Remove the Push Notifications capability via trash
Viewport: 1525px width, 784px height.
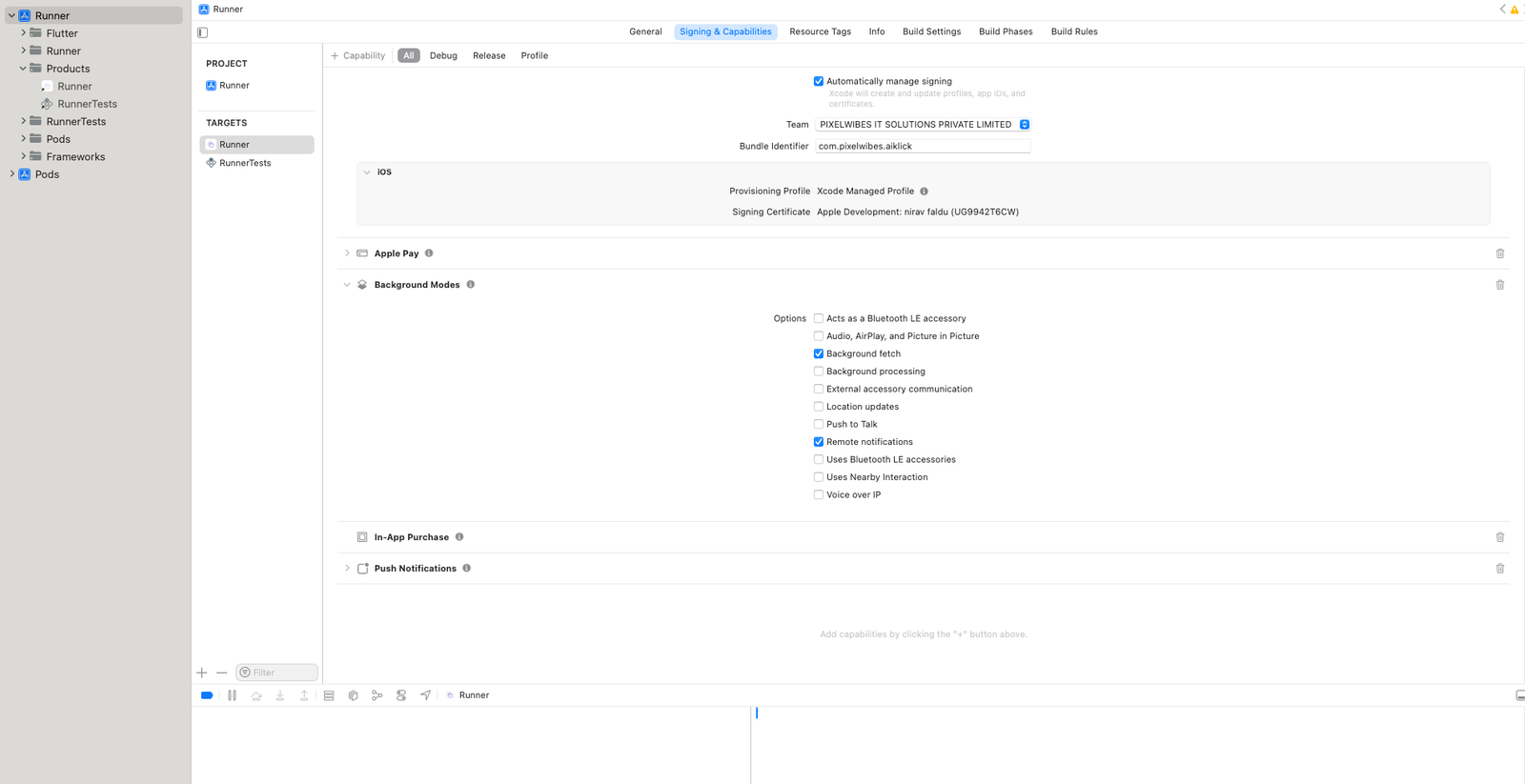tap(1499, 569)
